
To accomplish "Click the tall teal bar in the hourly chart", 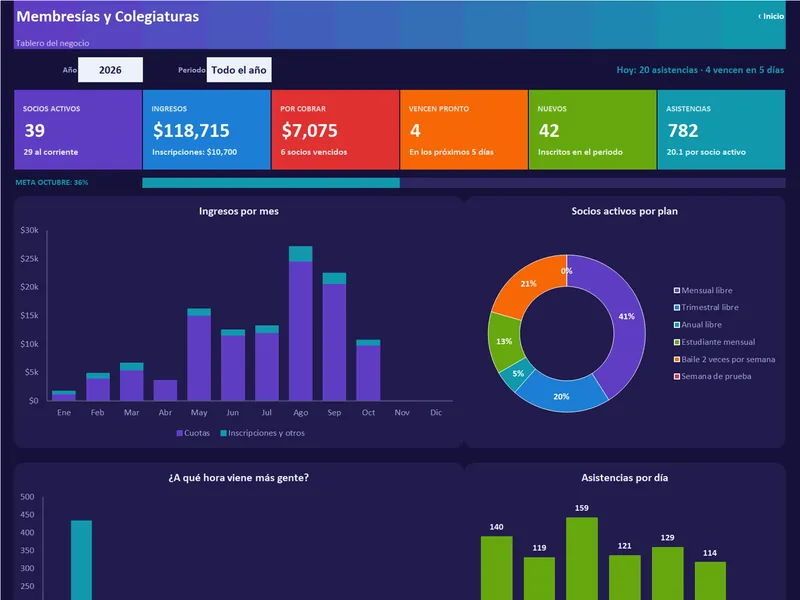I will click(x=81, y=560).
